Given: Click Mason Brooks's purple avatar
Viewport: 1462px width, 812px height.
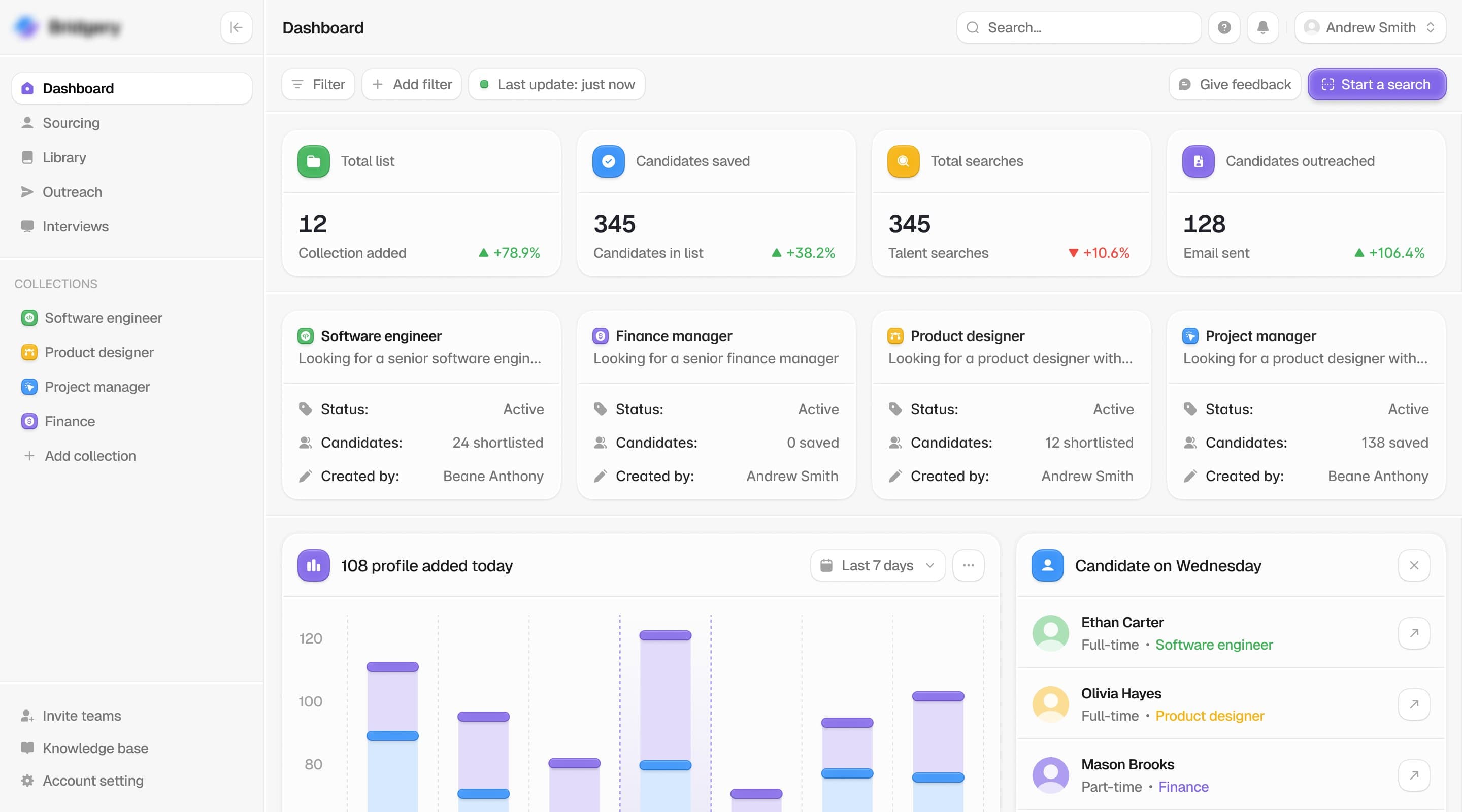Looking at the screenshot, I should pyautogui.click(x=1050, y=775).
